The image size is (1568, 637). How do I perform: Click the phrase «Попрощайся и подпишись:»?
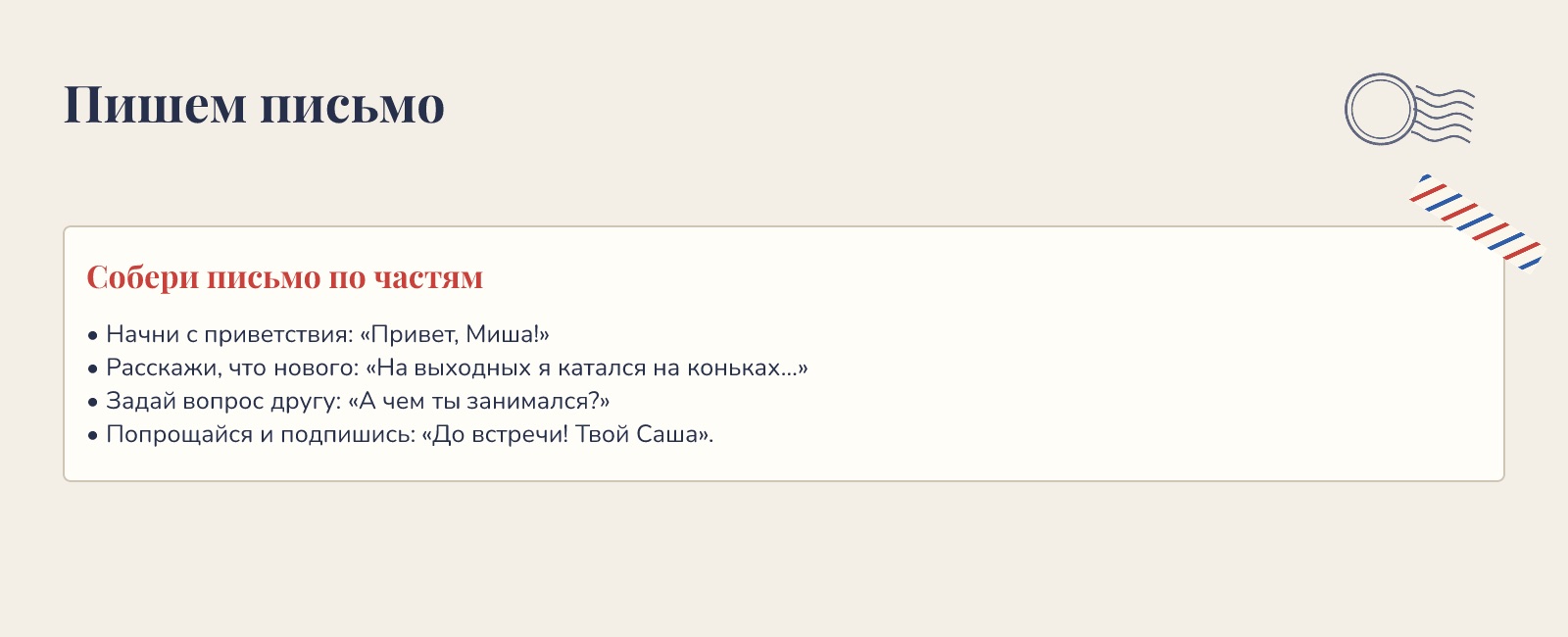click(261, 434)
